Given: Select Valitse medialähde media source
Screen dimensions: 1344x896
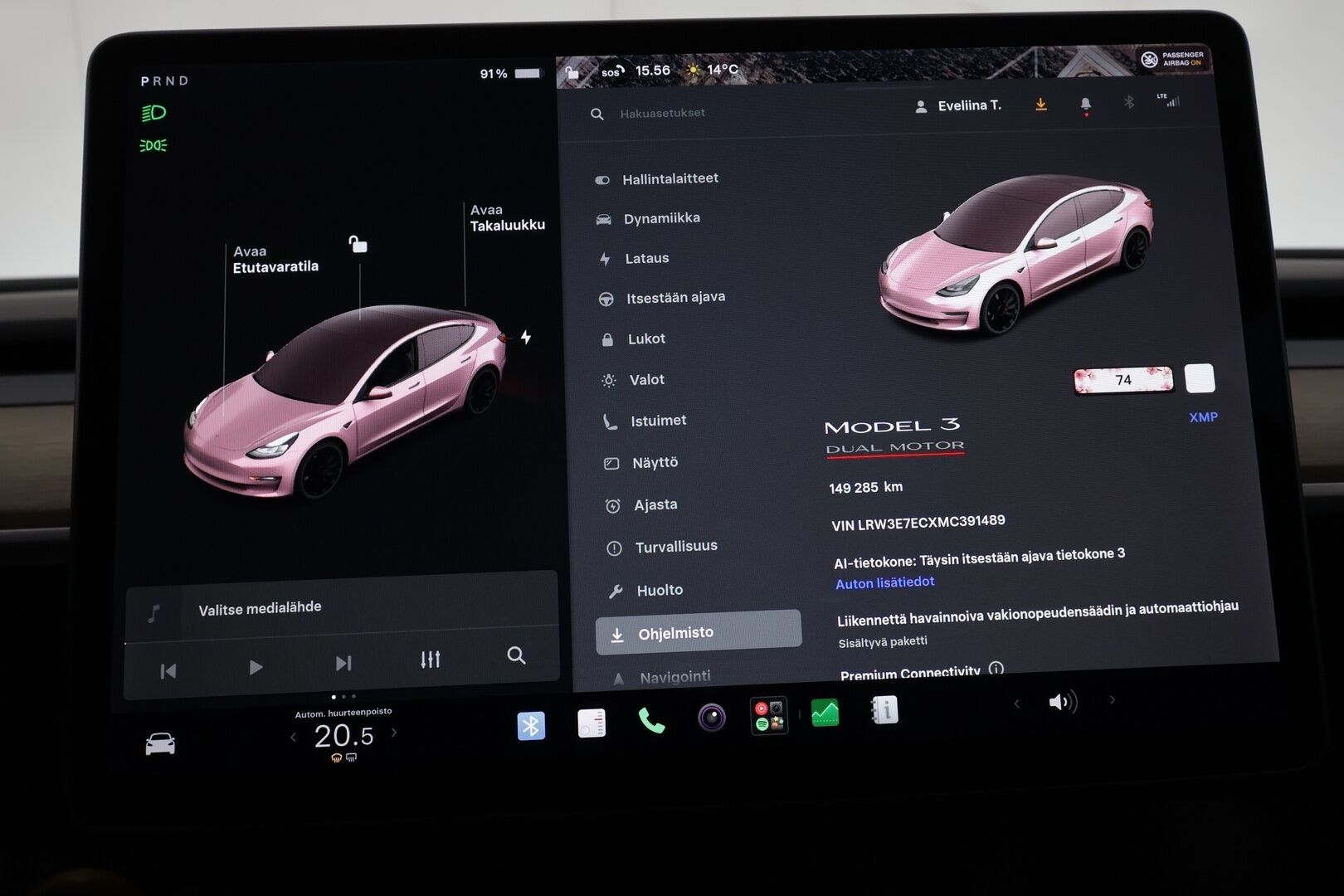Looking at the screenshot, I should [260, 608].
